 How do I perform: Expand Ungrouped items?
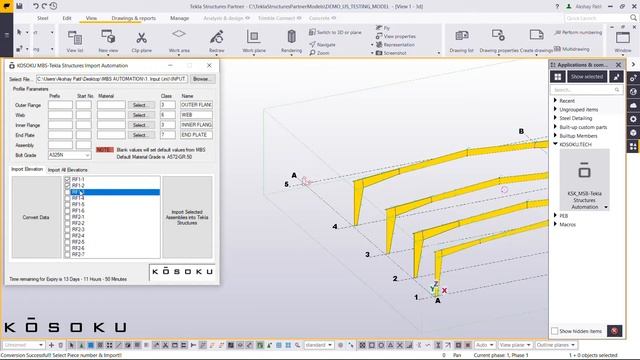pos(555,109)
